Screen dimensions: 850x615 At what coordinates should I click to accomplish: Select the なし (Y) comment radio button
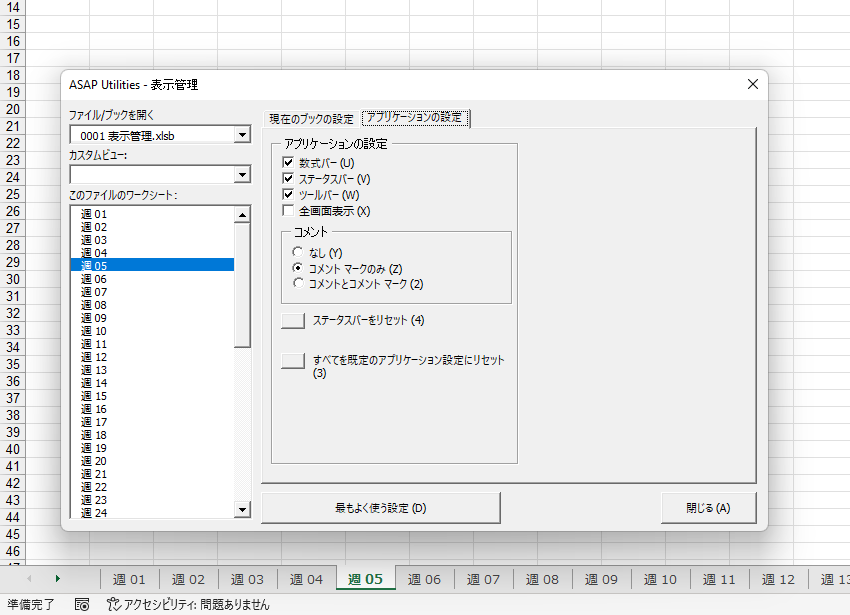298,252
